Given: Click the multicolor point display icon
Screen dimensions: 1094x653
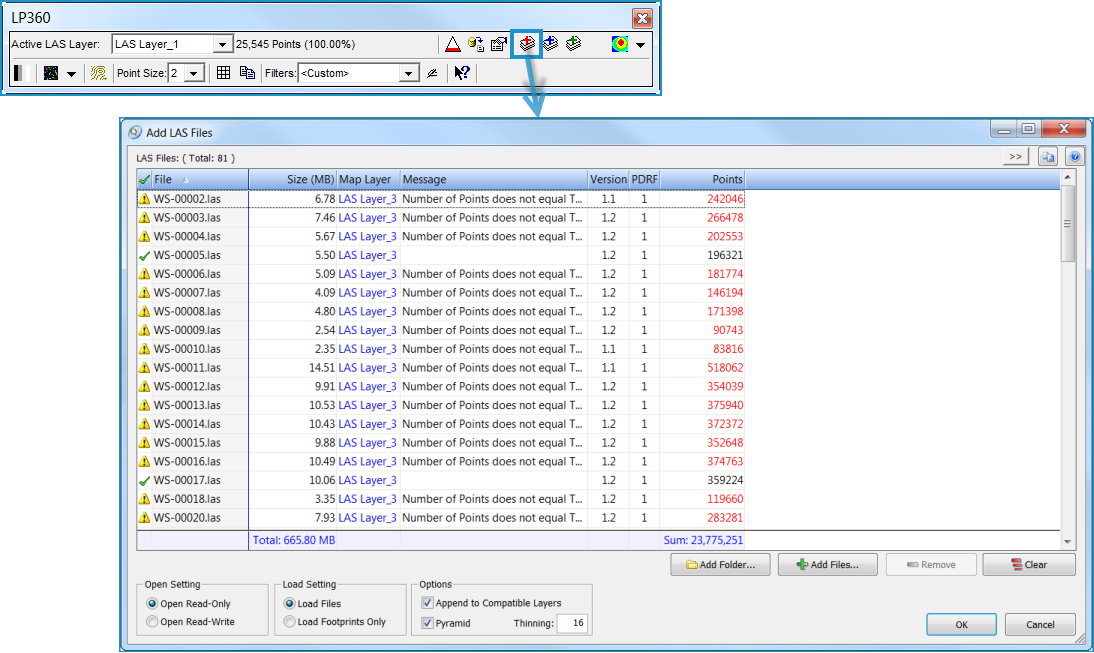Looking at the screenshot, I should pos(51,73).
